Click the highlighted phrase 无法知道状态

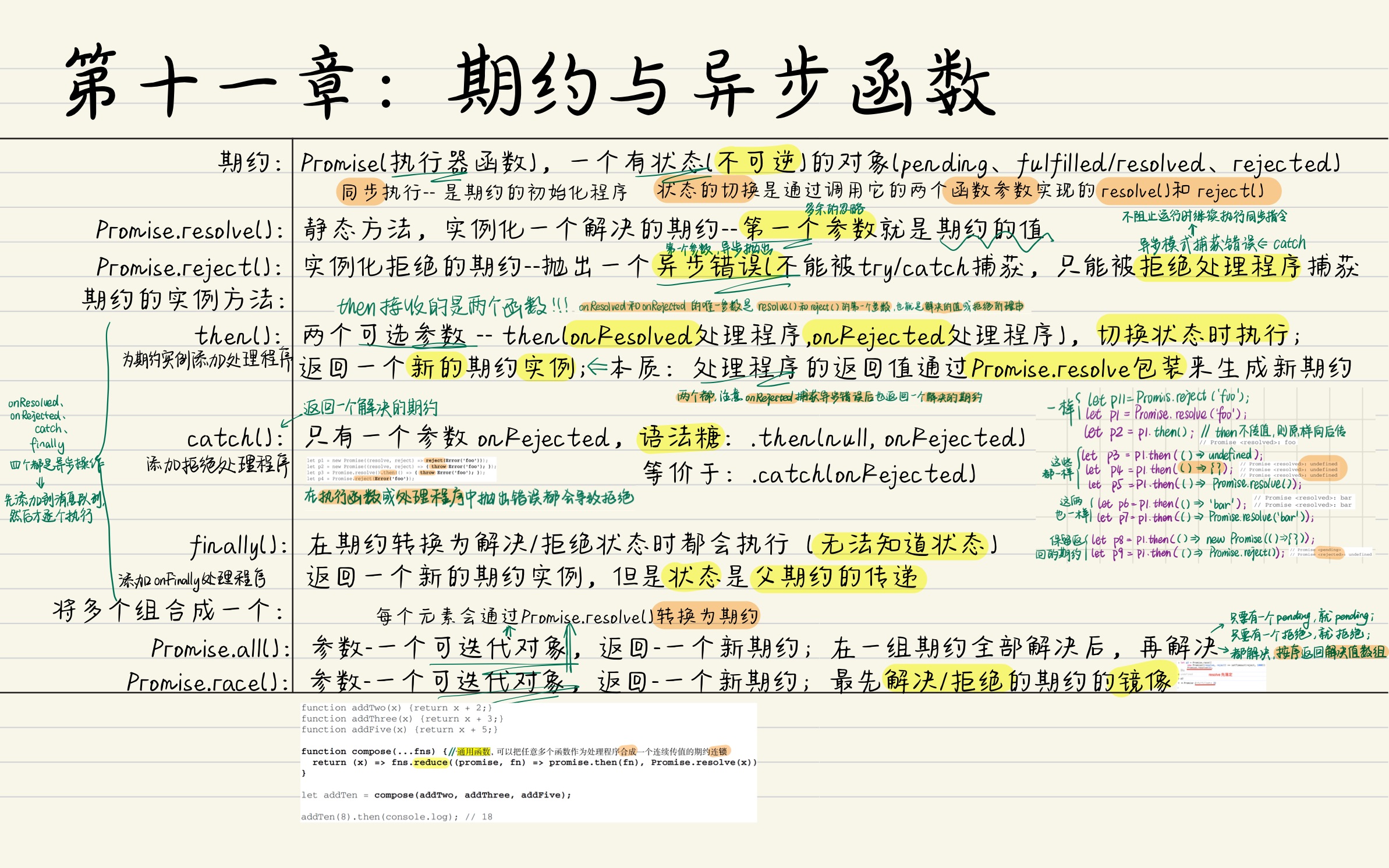(902, 545)
